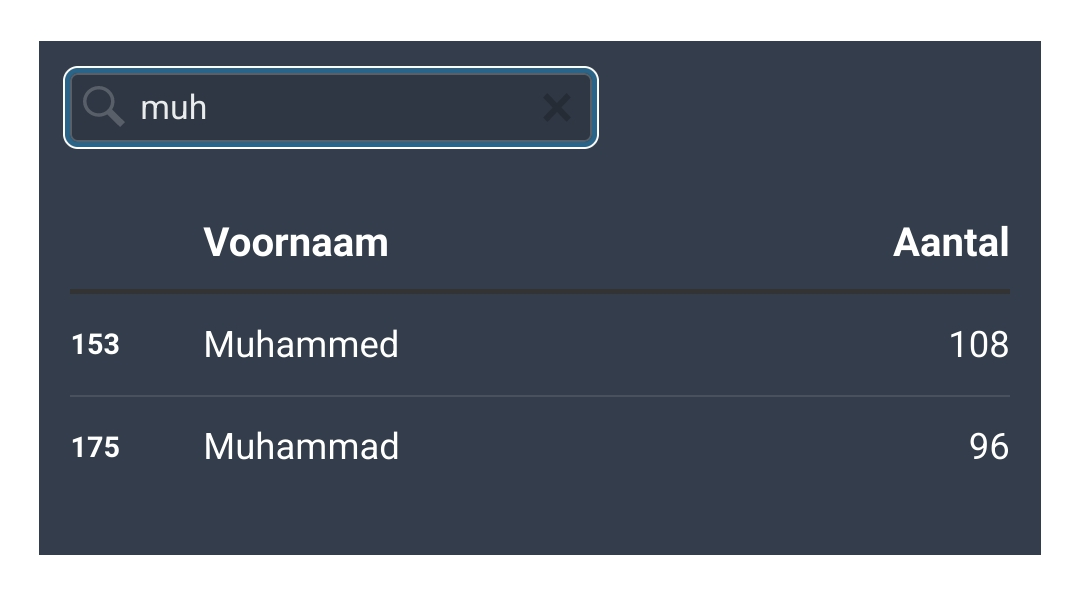Click the magnifying glass search icon
The width and height of the screenshot is (1080, 596).
[x=103, y=106]
